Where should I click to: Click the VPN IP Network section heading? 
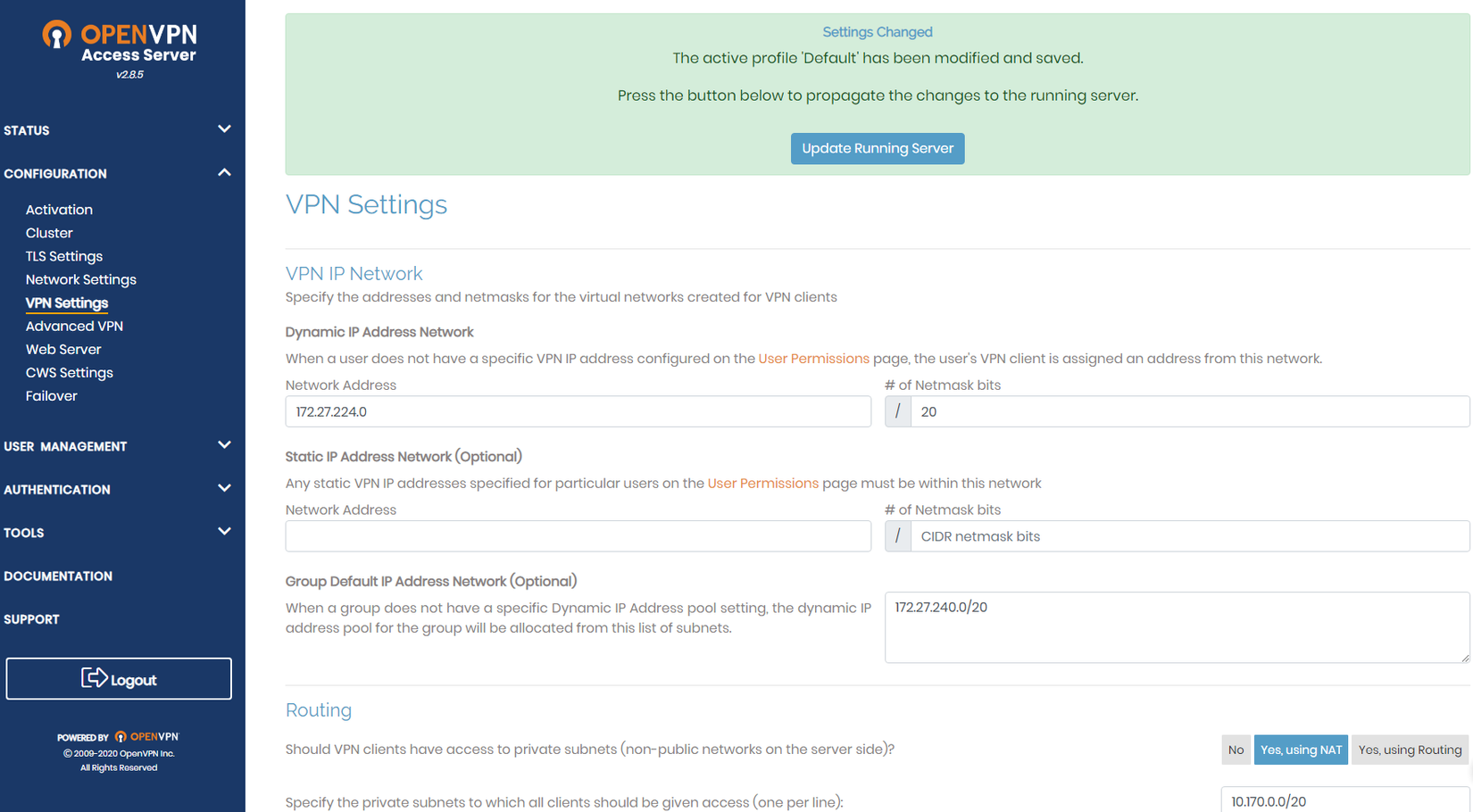click(354, 274)
